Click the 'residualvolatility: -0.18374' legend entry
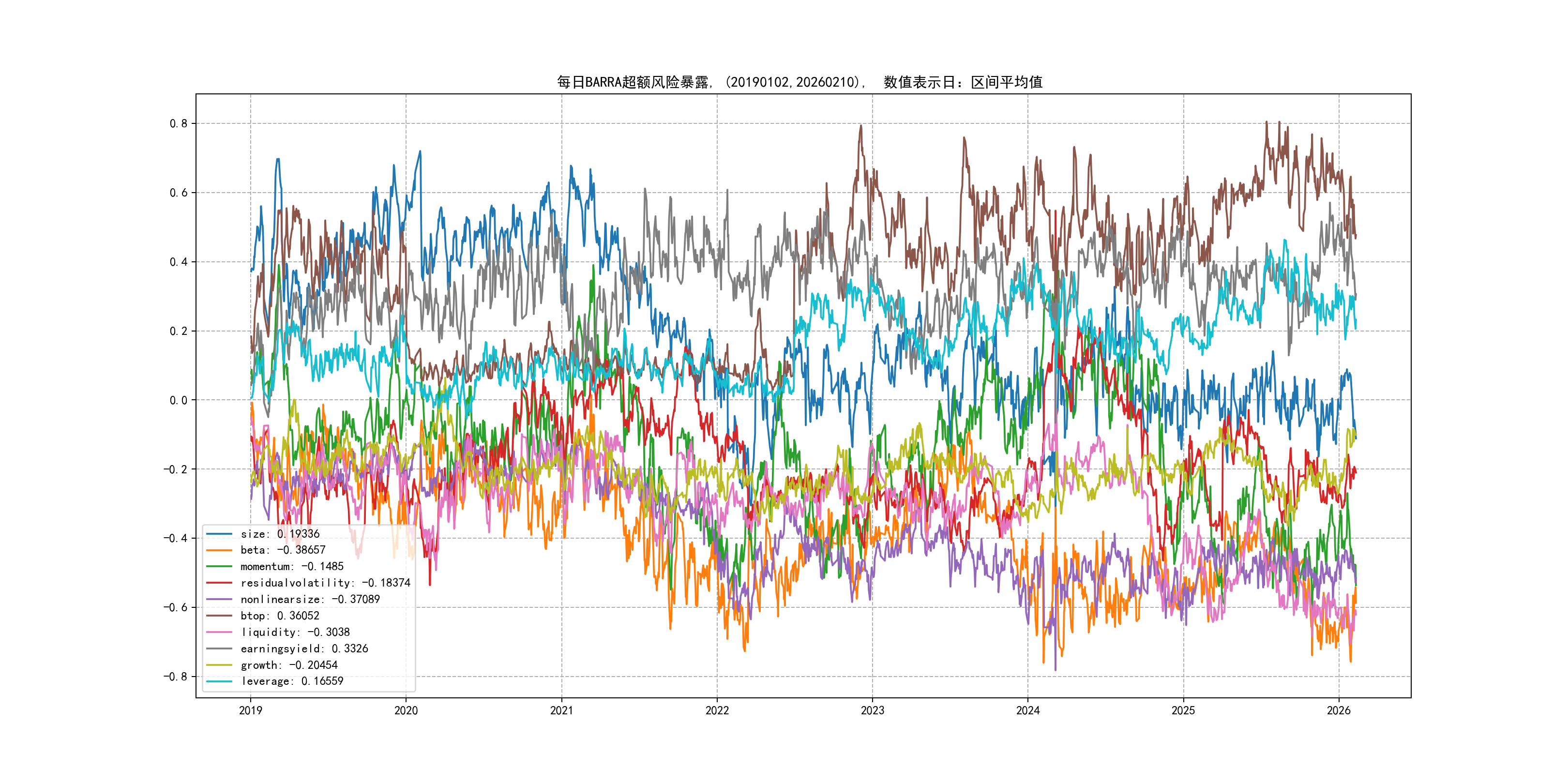This screenshot has width=1568, height=784. point(325,583)
